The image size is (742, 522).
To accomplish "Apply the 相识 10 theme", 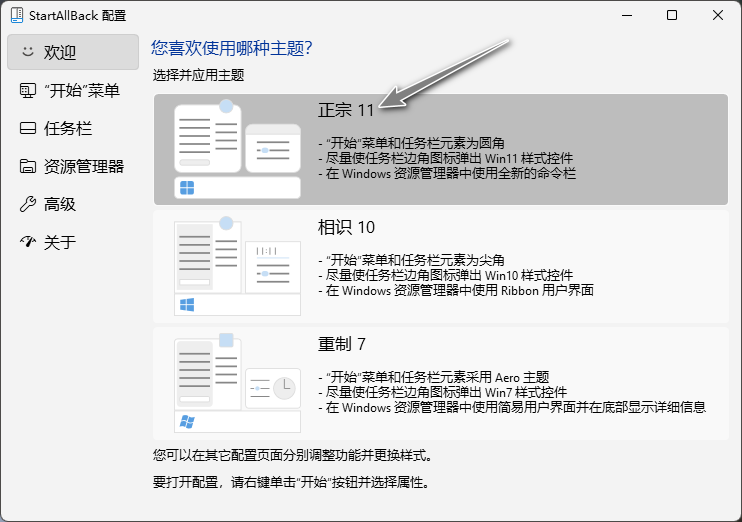I will click(441, 266).
